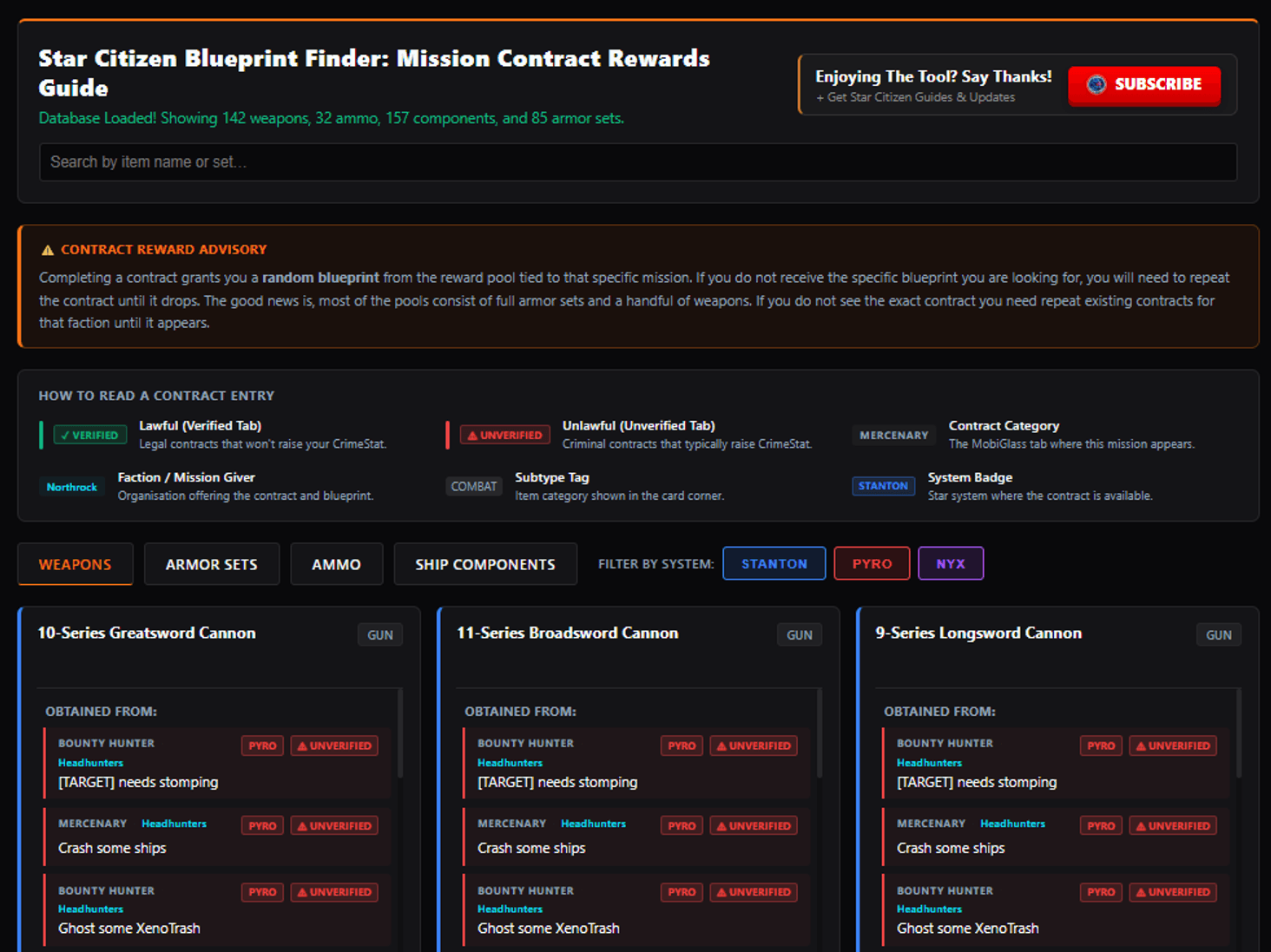Click the 9-Series Longsword Cannon card title

pyautogui.click(x=978, y=633)
